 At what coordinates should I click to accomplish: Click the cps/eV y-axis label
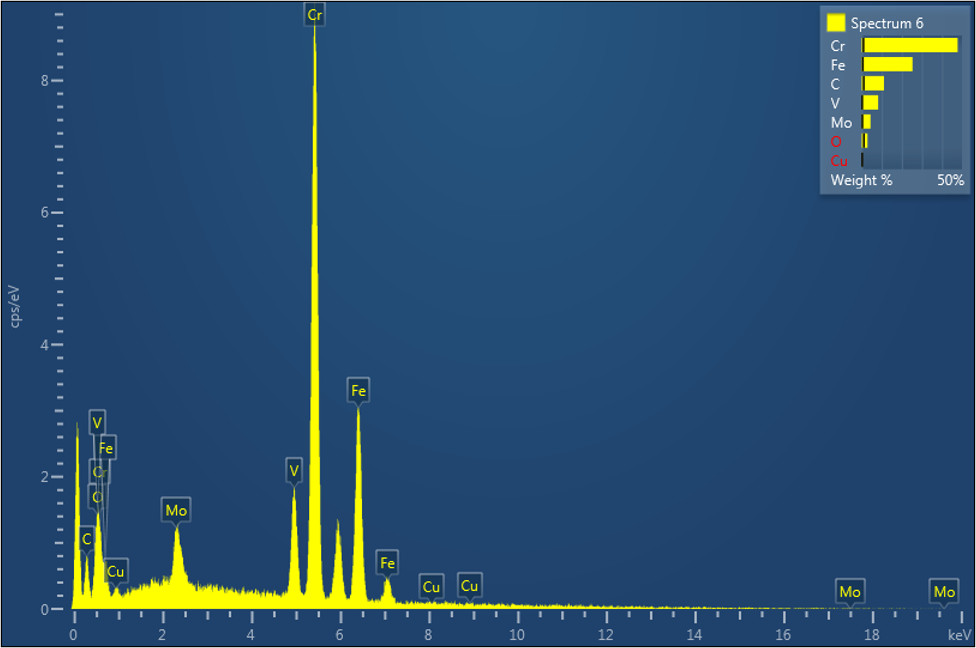tap(14, 306)
